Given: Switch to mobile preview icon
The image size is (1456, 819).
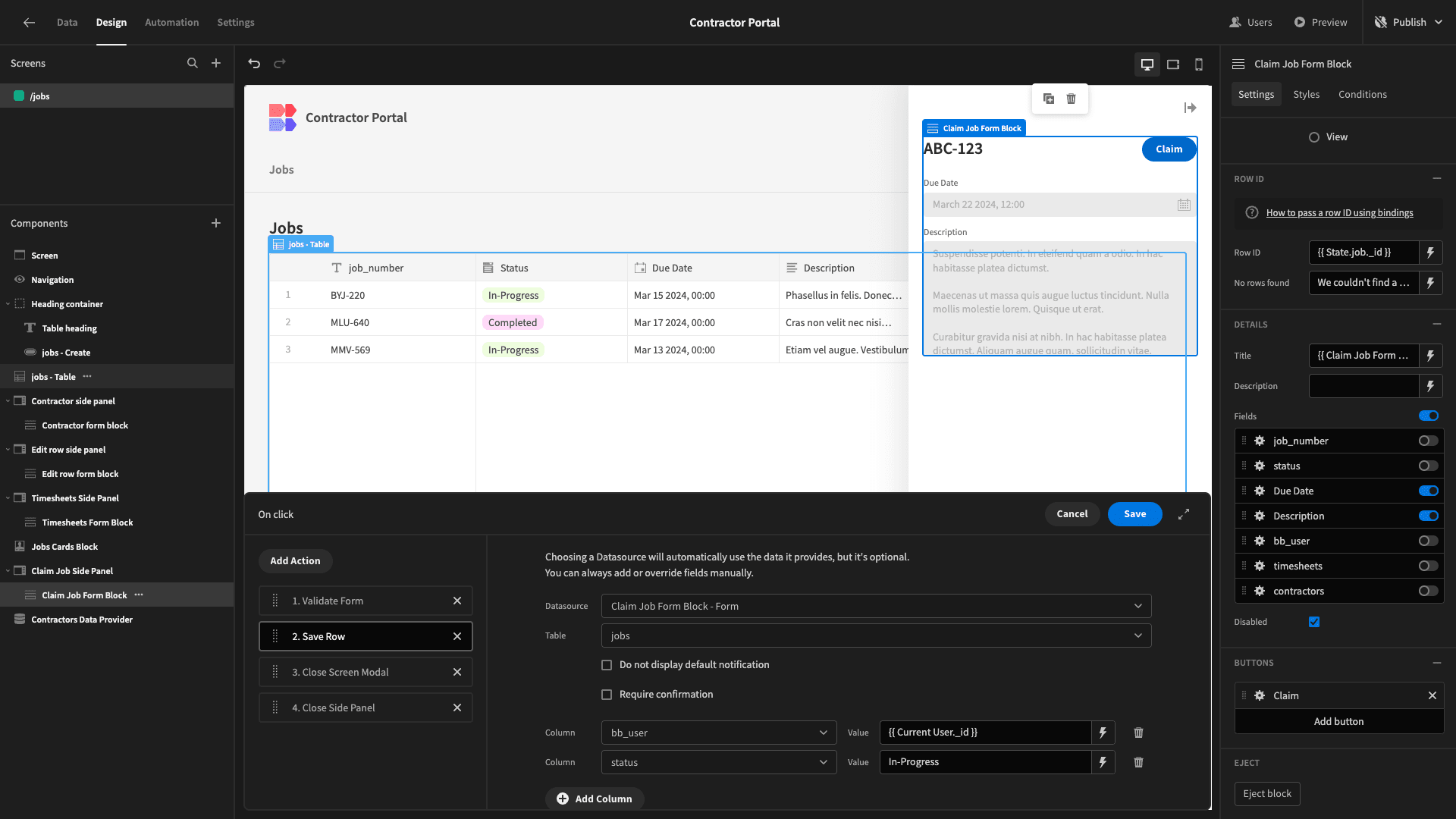Looking at the screenshot, I should point(1199,64).
